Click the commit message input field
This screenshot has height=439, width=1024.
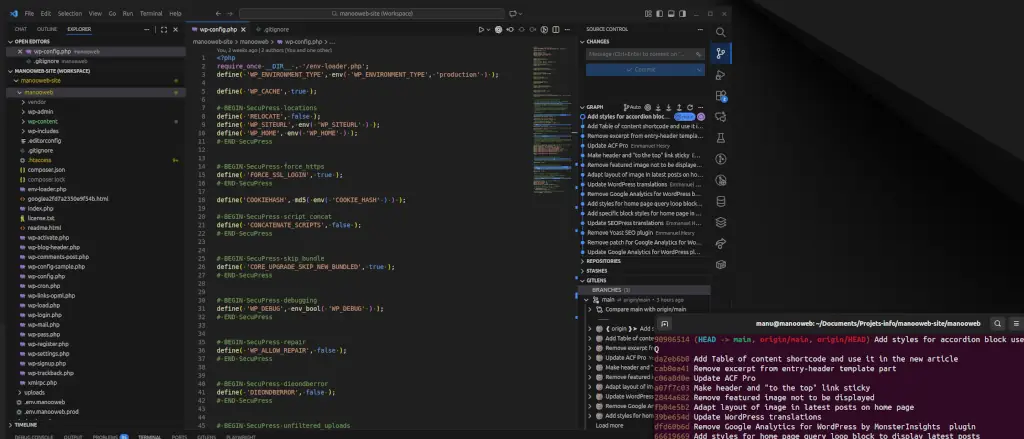tap(645, 54)
